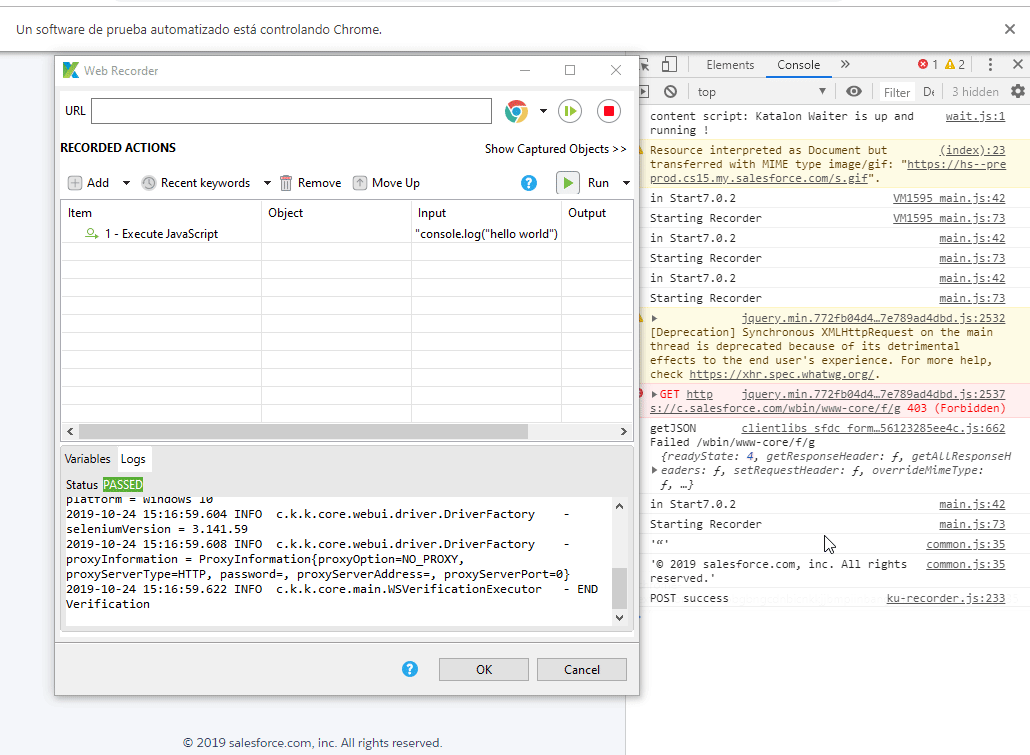Click Show Captured Objects link
The width and height of the screenshot is (1030, 755).
[555, 149]
